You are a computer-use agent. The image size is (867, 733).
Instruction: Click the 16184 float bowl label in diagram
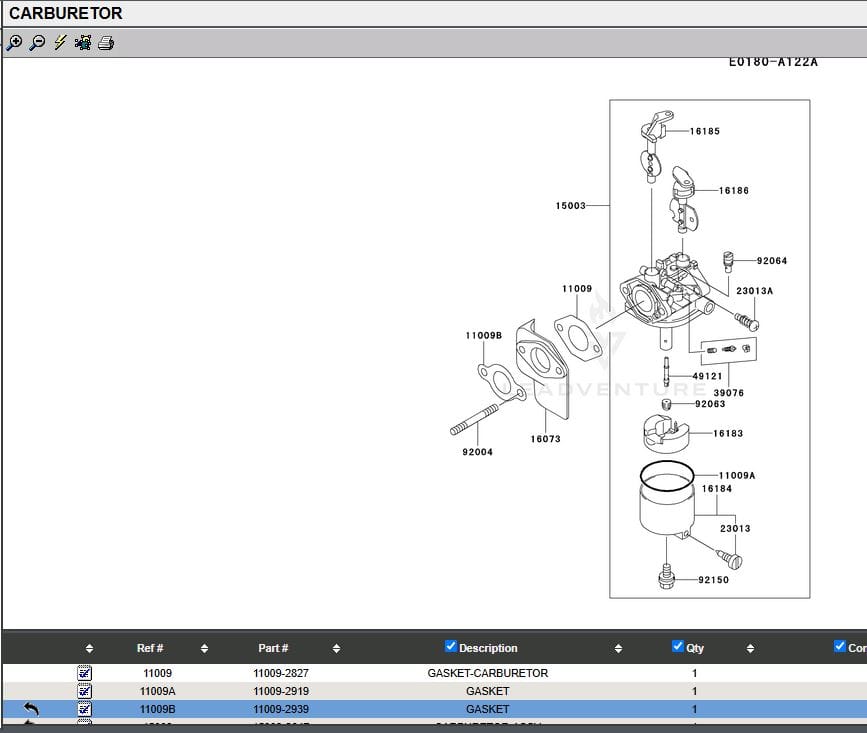(x=716, y=489)
